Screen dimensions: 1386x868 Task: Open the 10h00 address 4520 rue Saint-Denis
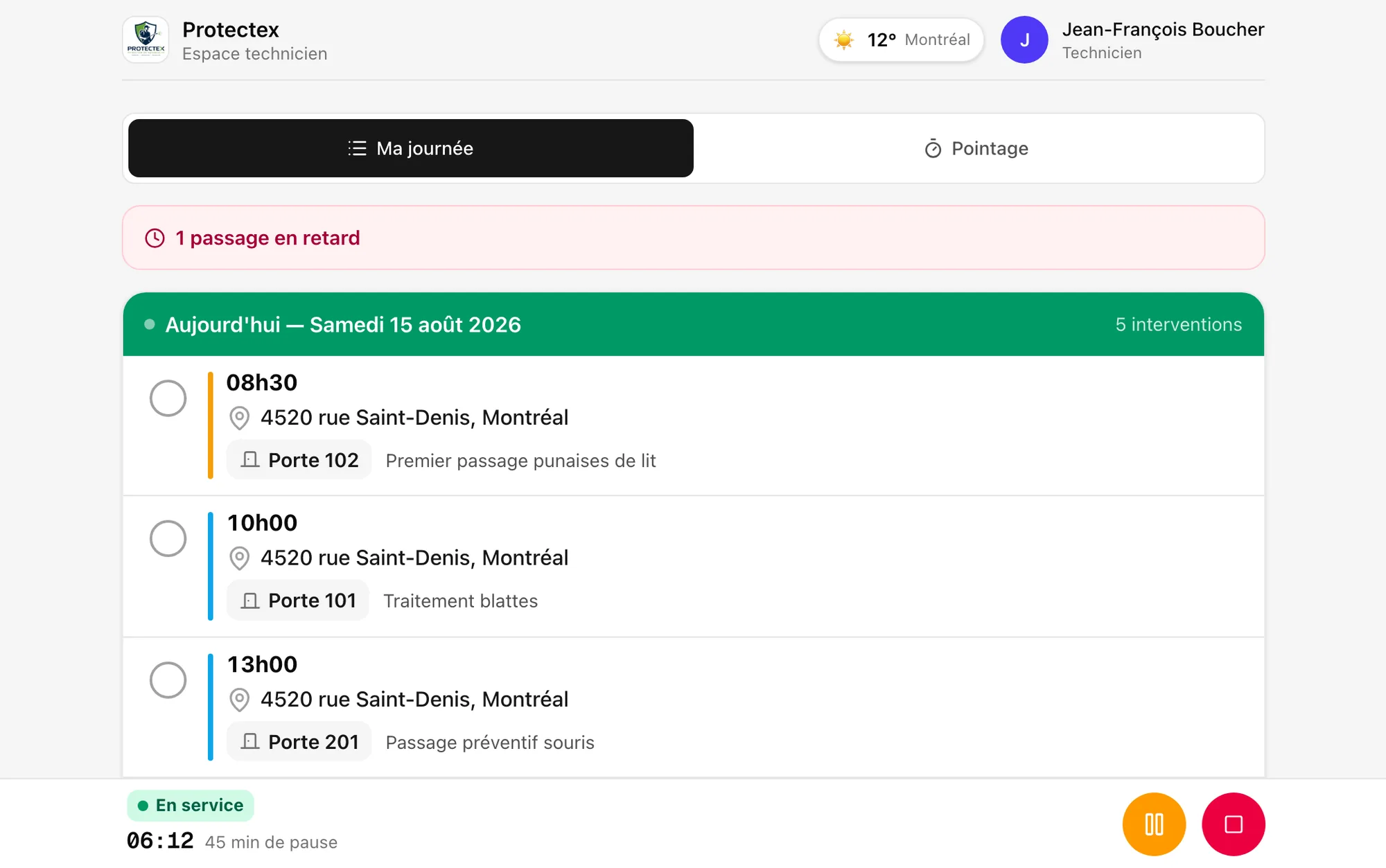pos(414,558)
